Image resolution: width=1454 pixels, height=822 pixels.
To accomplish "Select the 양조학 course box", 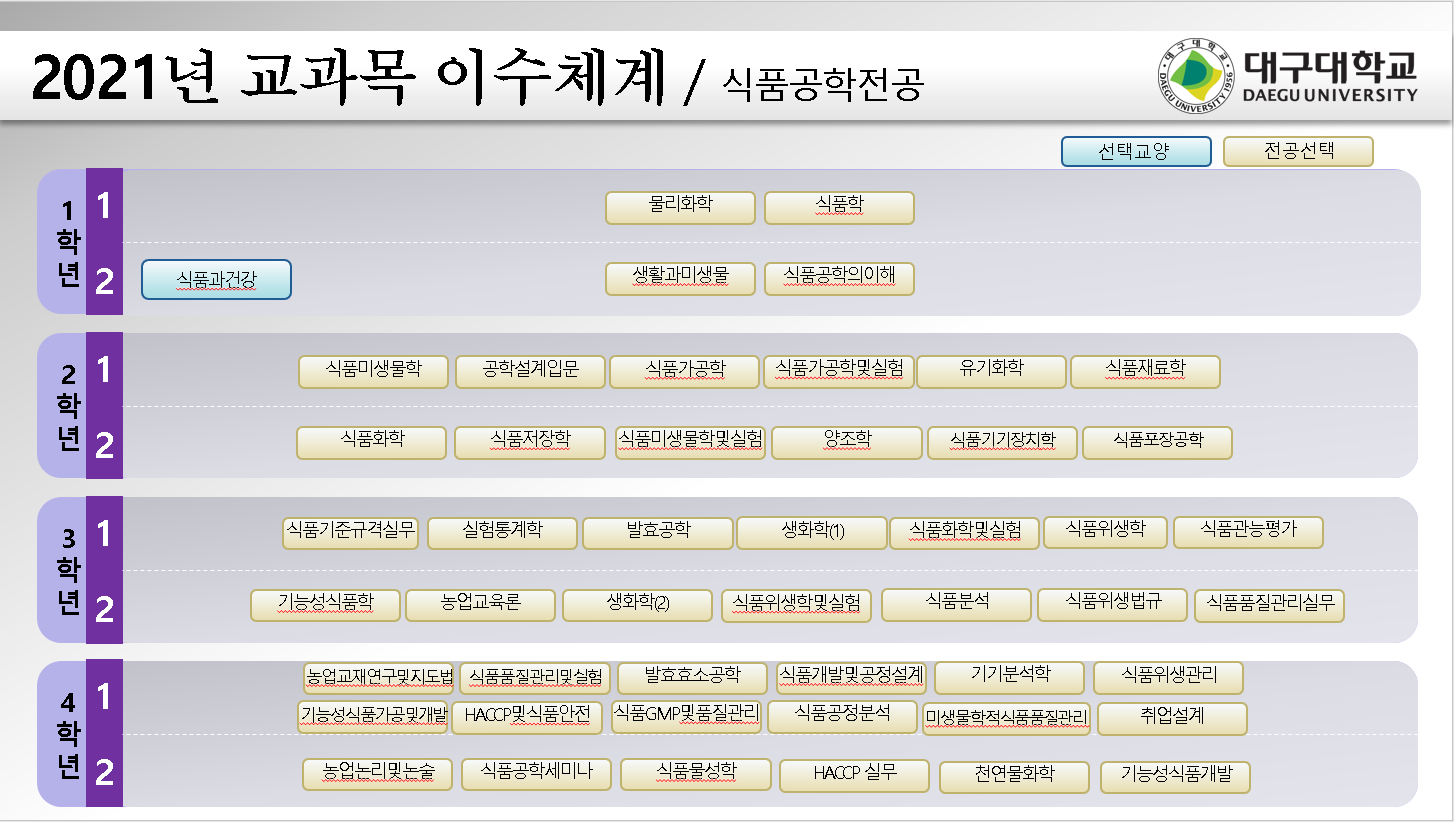I will 847,442.
